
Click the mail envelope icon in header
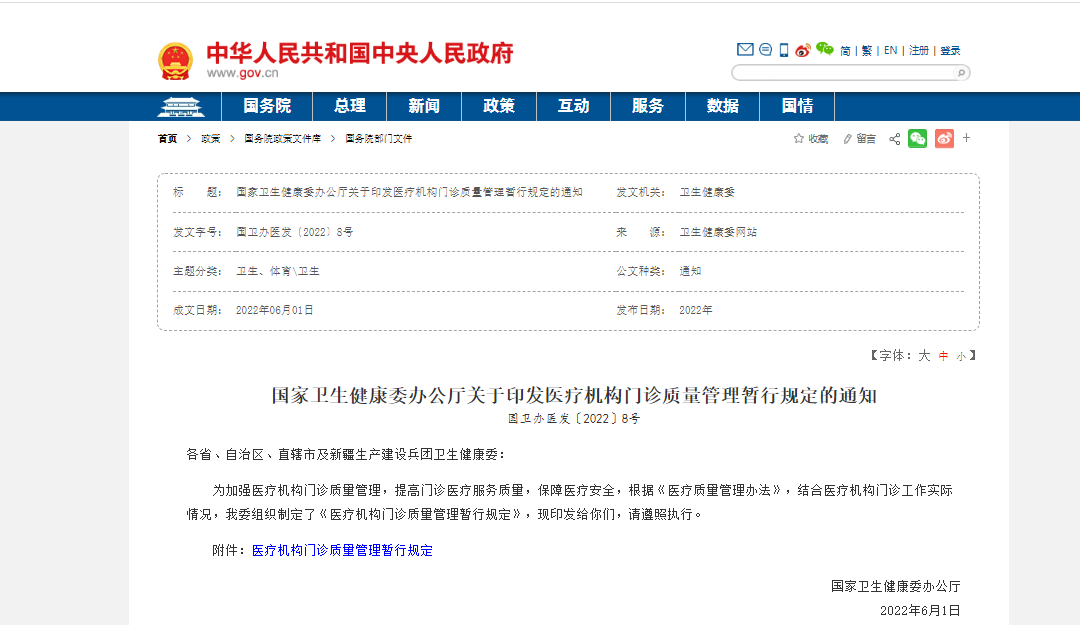745,50
